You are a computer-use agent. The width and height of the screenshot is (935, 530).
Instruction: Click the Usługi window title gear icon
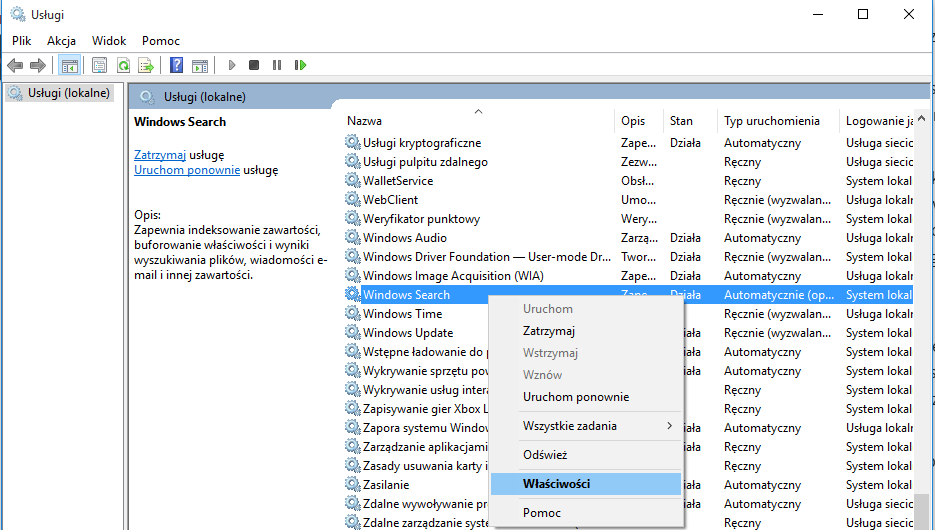tap(18, 14)
